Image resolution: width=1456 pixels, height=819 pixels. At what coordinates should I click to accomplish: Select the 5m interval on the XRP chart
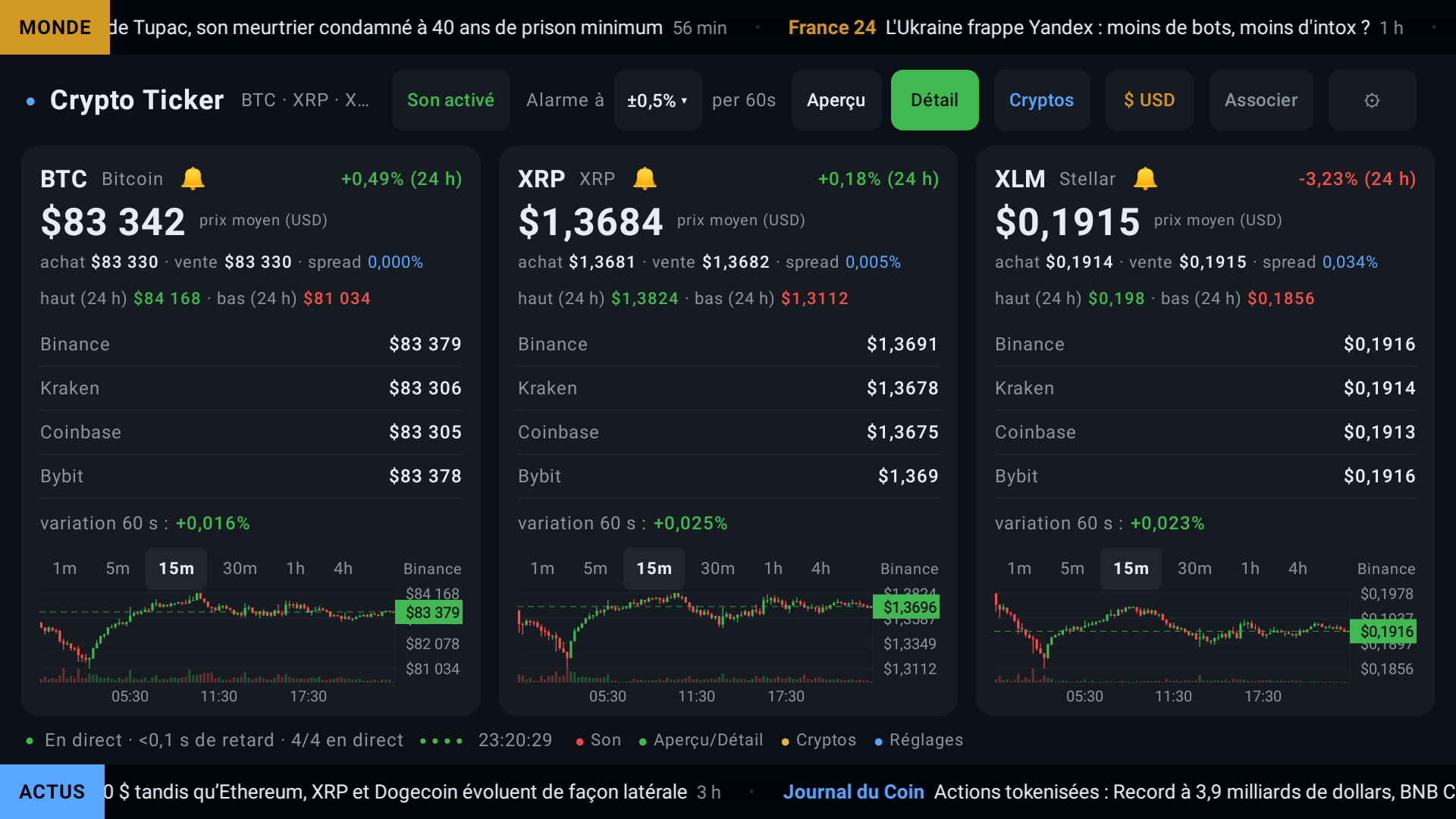[595, 569]
